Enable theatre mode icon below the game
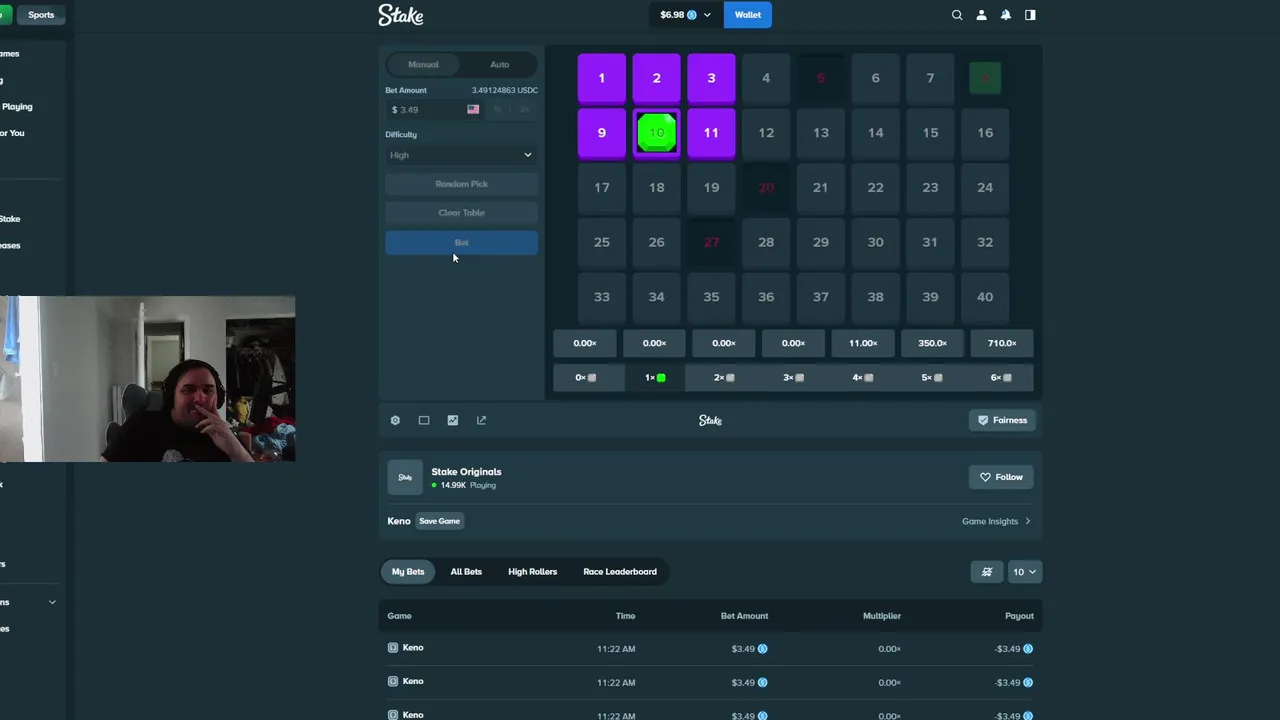 point(424,421)
